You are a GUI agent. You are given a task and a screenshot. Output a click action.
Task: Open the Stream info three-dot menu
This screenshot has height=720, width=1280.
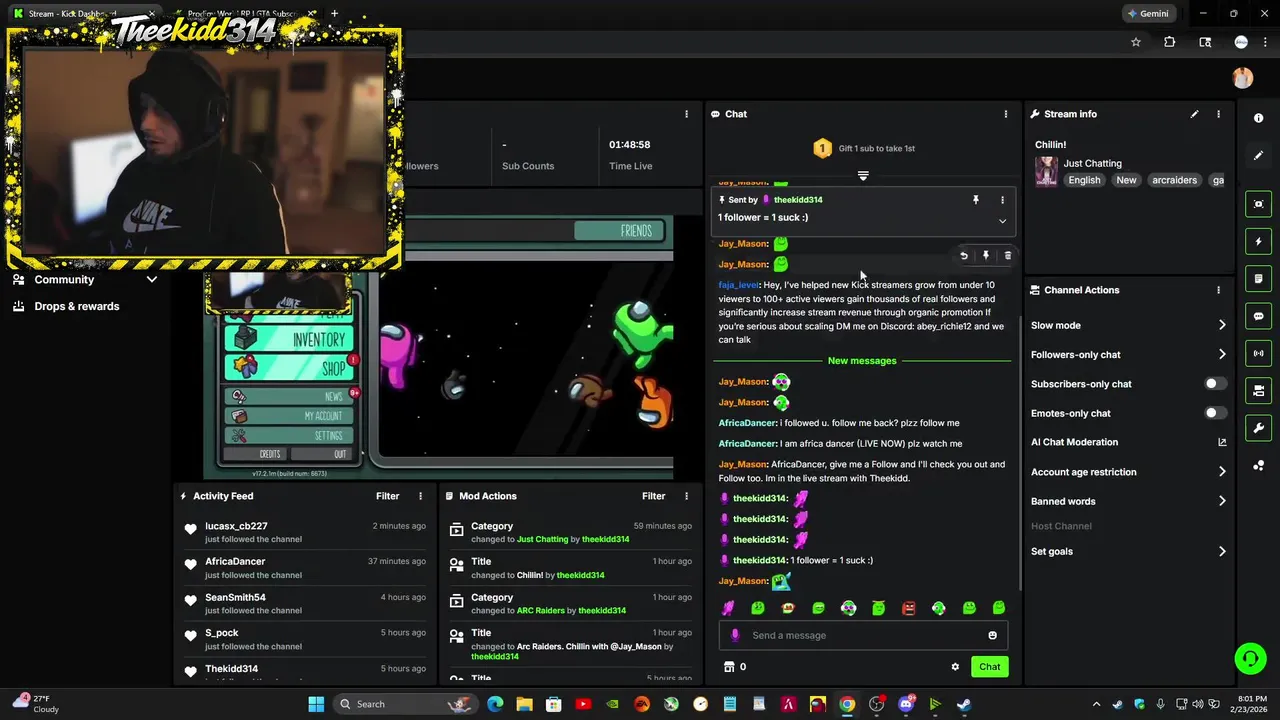click(1218, 114)
